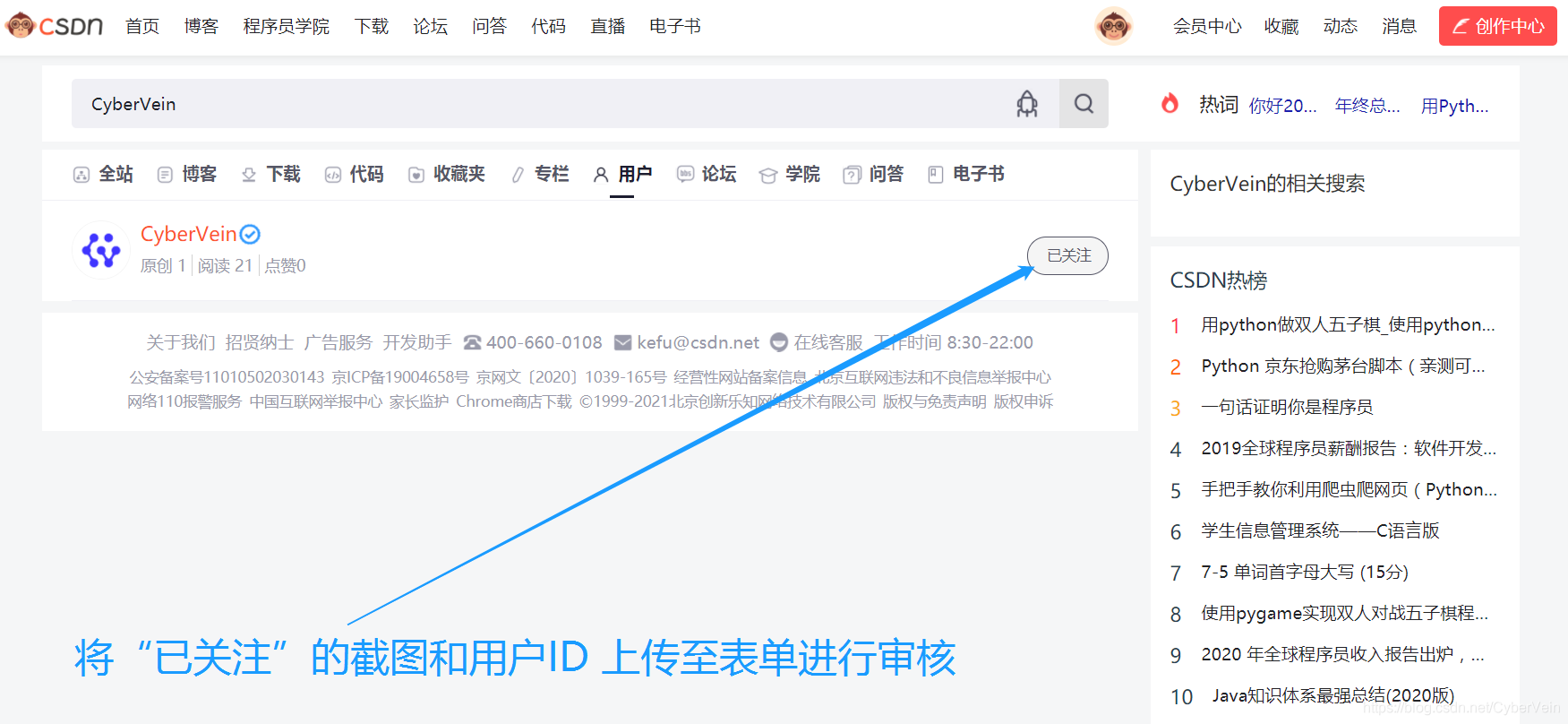Click hot word 用Pyth...
Screen dimensions: 1568x724
(1455, 106)
